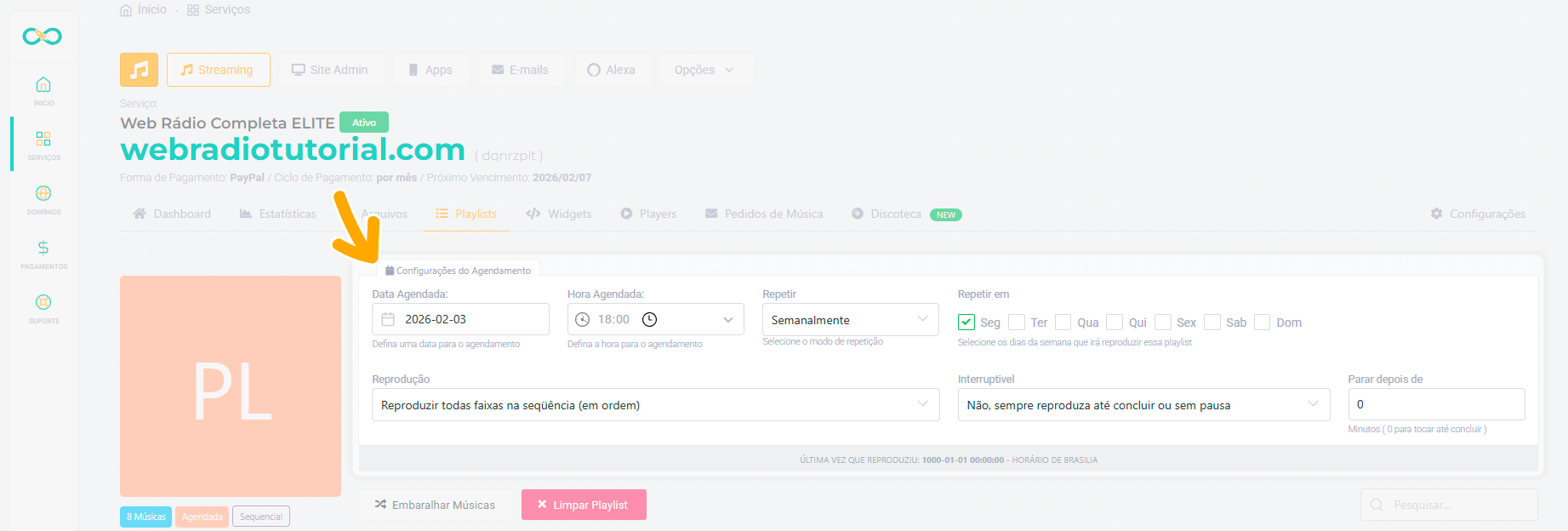Viewport: 1568px width, 531px height.
Task: Enable the Qua weekday checkbox
Action: point(1063,323)
